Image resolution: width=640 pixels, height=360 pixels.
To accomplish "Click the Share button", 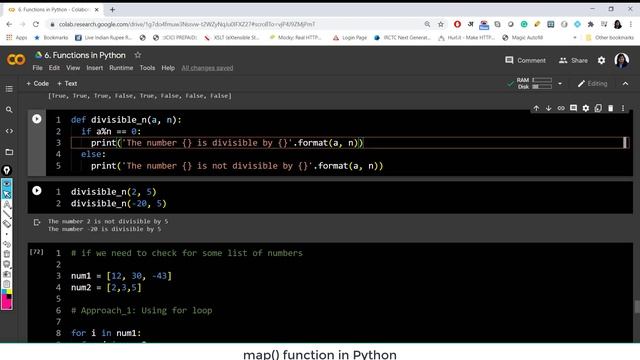I will 573,60.
